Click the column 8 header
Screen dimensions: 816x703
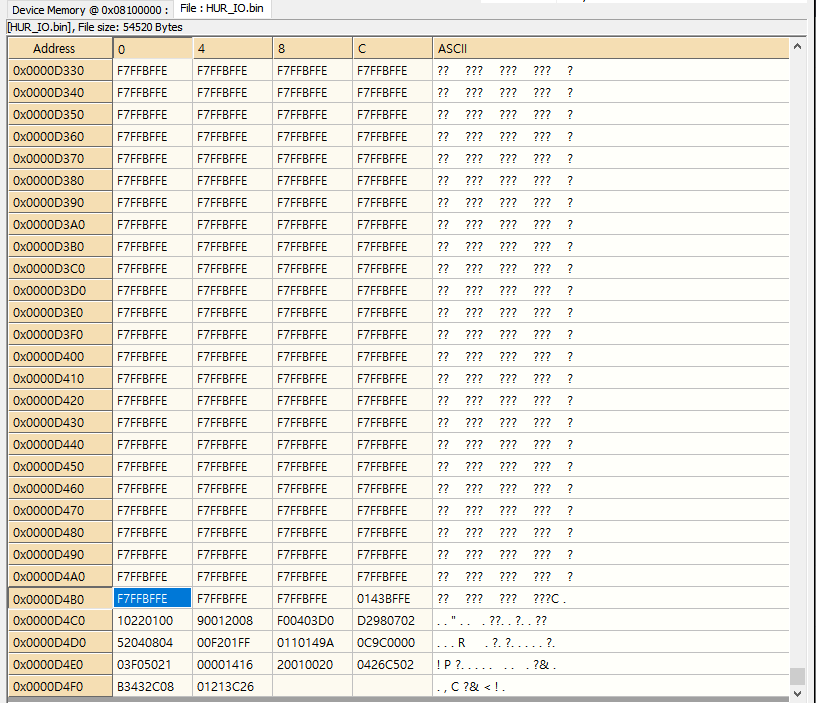[x=312, y=48]
